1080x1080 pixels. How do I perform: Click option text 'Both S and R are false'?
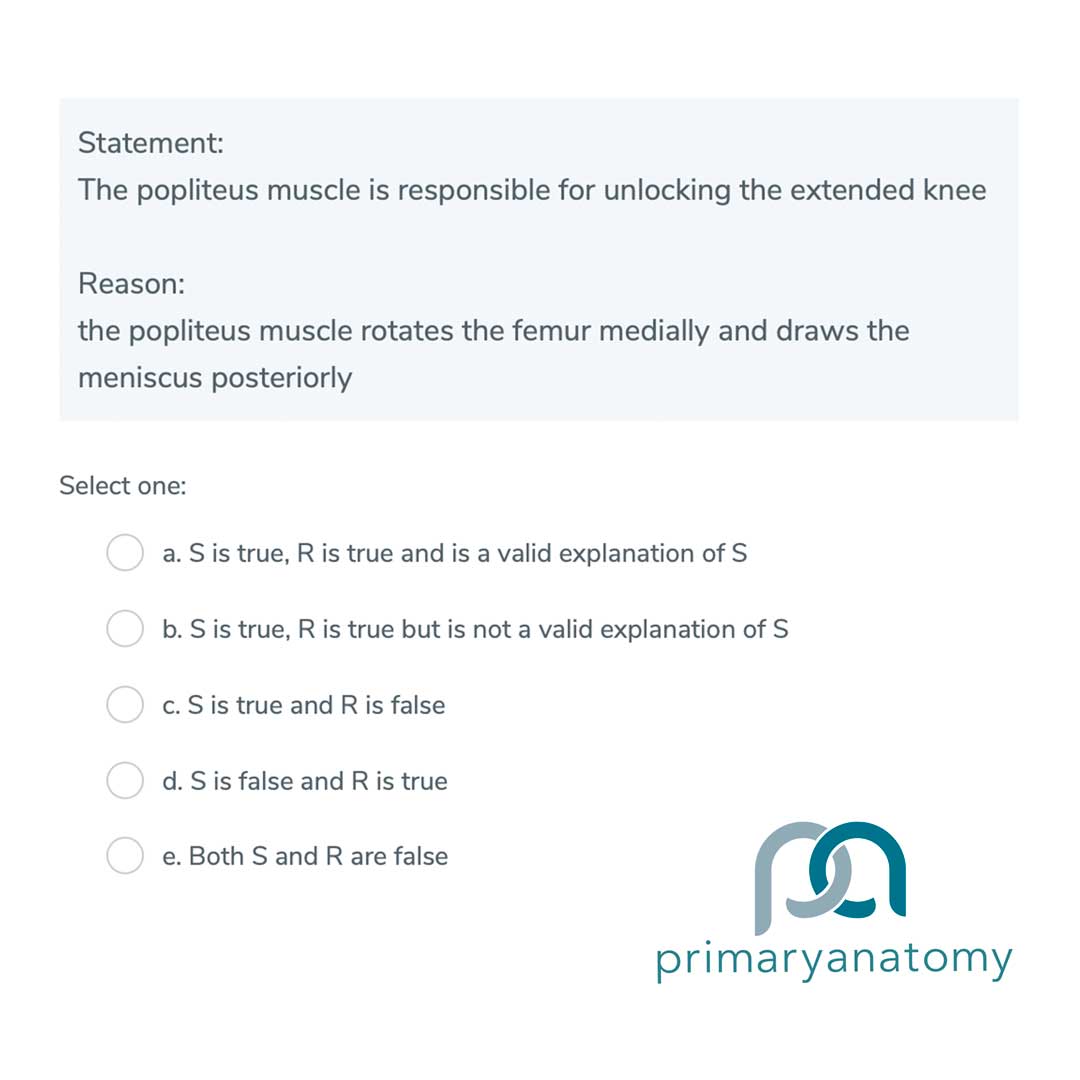(305, 856)
